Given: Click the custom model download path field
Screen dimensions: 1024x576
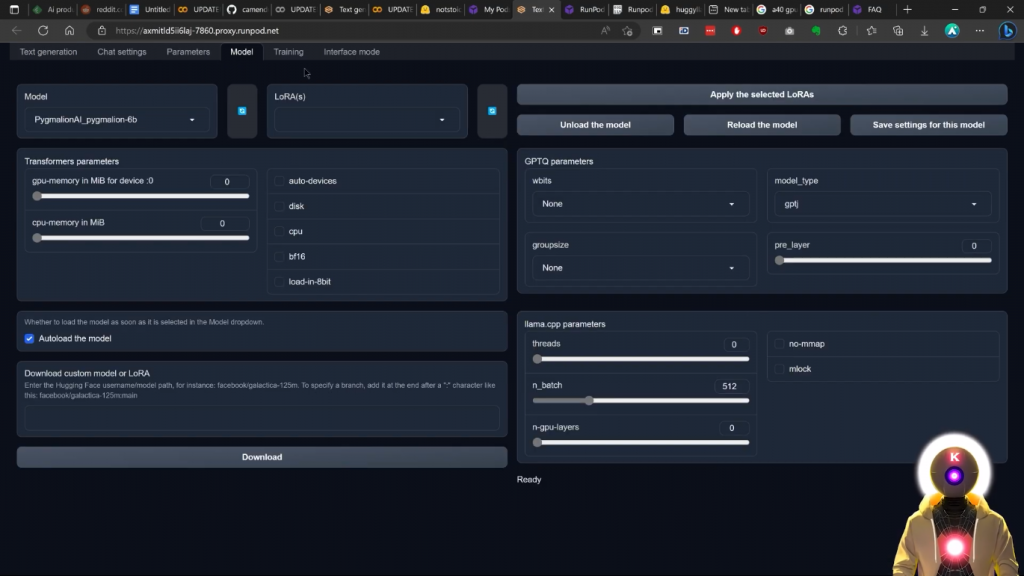Looking at the screenshot, I should coord(262,418).
